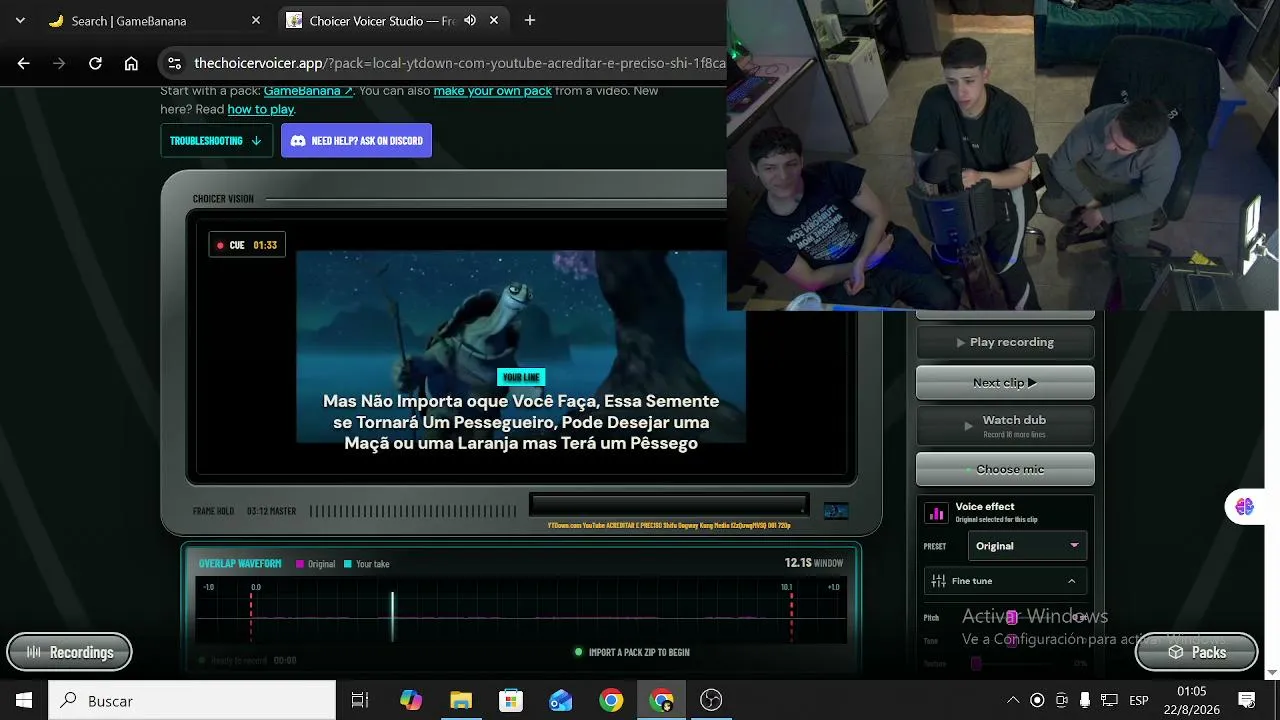
Task: Open the Recordings panel
Action: click(69, 652)
